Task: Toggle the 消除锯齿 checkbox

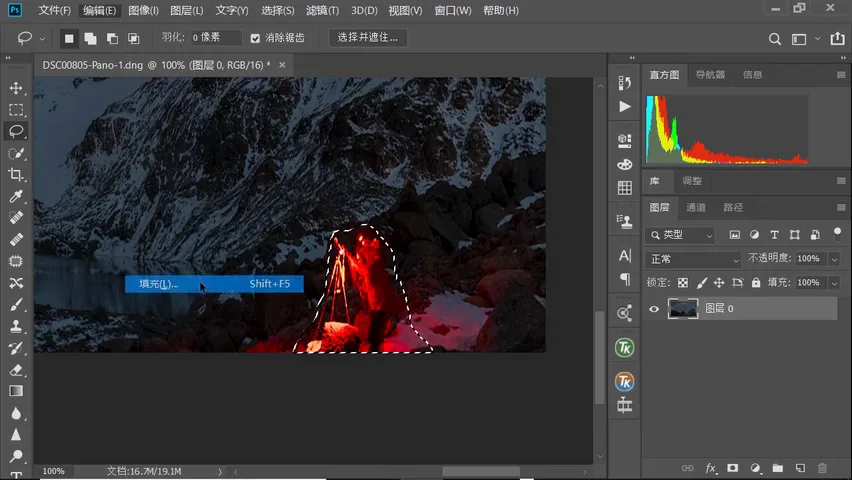Action: tap(255, 38)
